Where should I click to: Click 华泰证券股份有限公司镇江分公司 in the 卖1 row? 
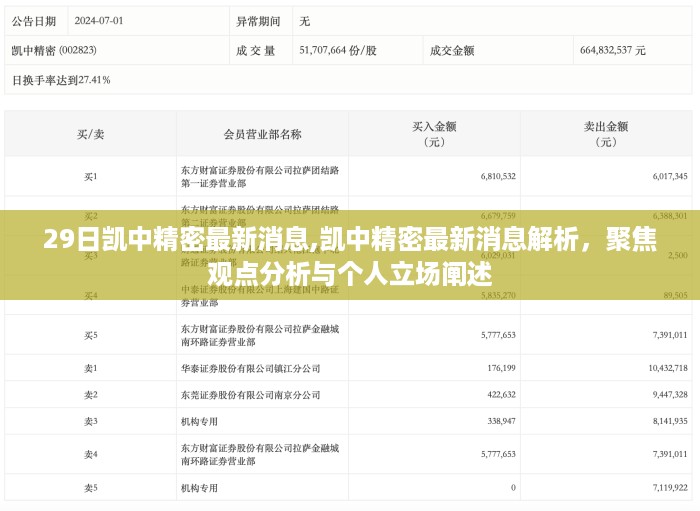250,368
